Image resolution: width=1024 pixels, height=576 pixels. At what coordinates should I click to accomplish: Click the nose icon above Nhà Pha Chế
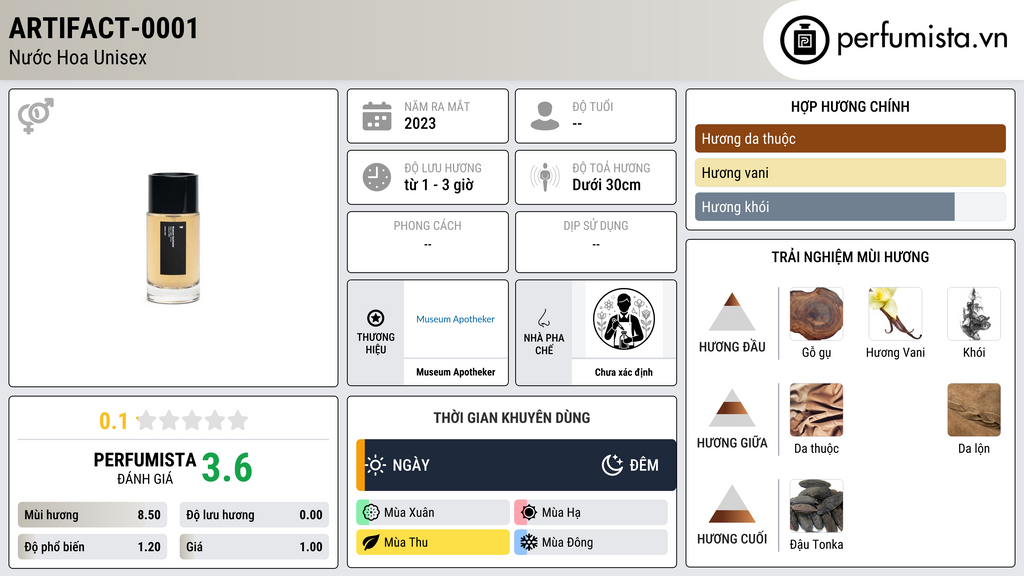(x=543, y=318)
